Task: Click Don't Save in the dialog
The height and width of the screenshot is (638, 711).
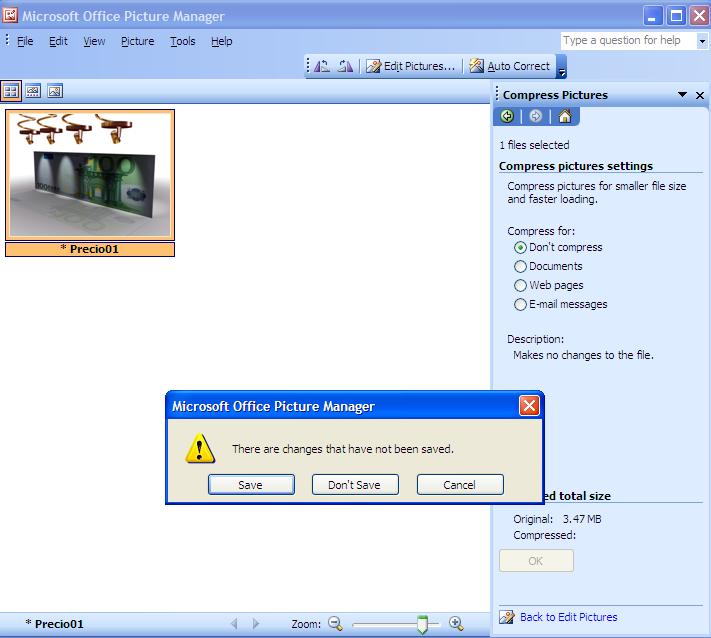Action: [355, 485]
